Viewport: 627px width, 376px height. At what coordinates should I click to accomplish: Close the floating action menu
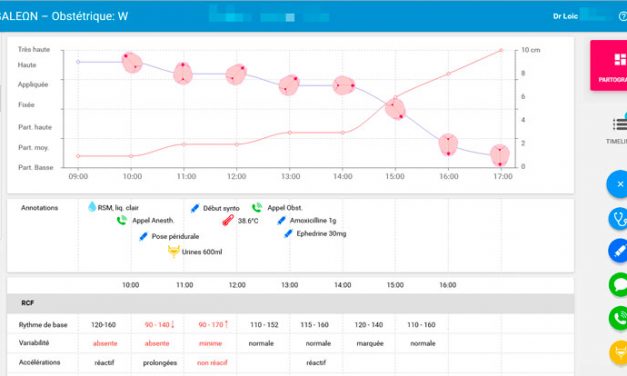tap(619, 184)
